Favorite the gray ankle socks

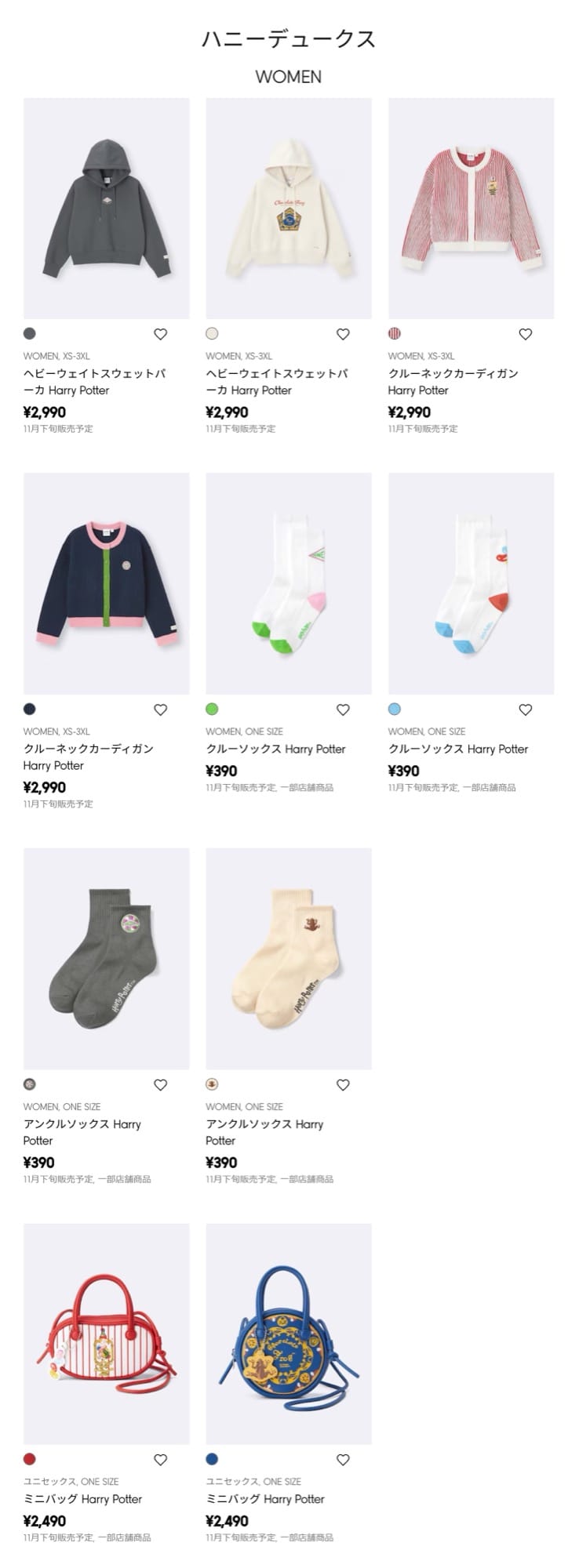160,1085
